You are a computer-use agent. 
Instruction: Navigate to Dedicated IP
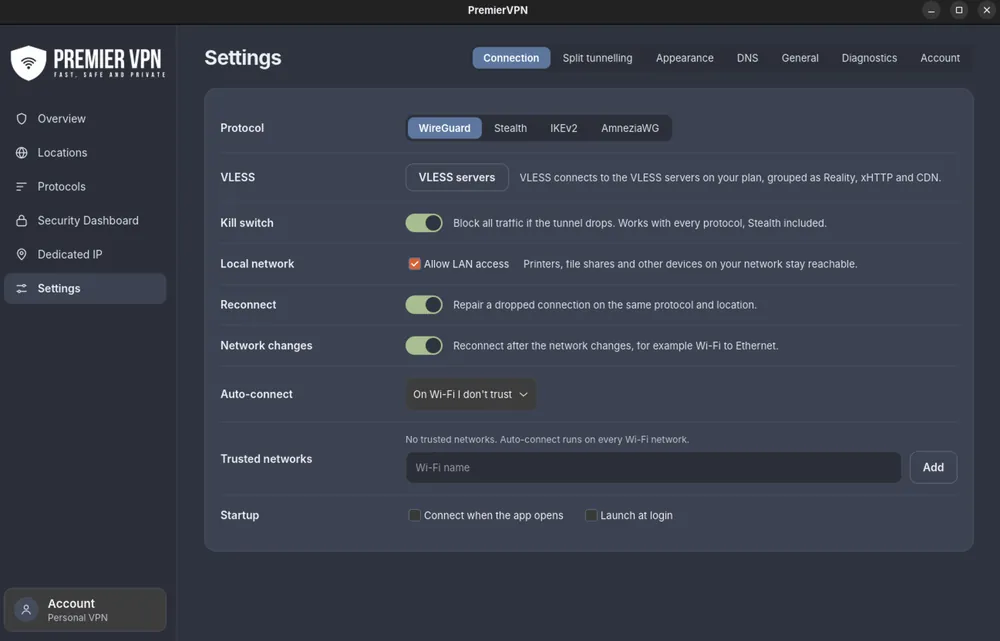(85, 254)
